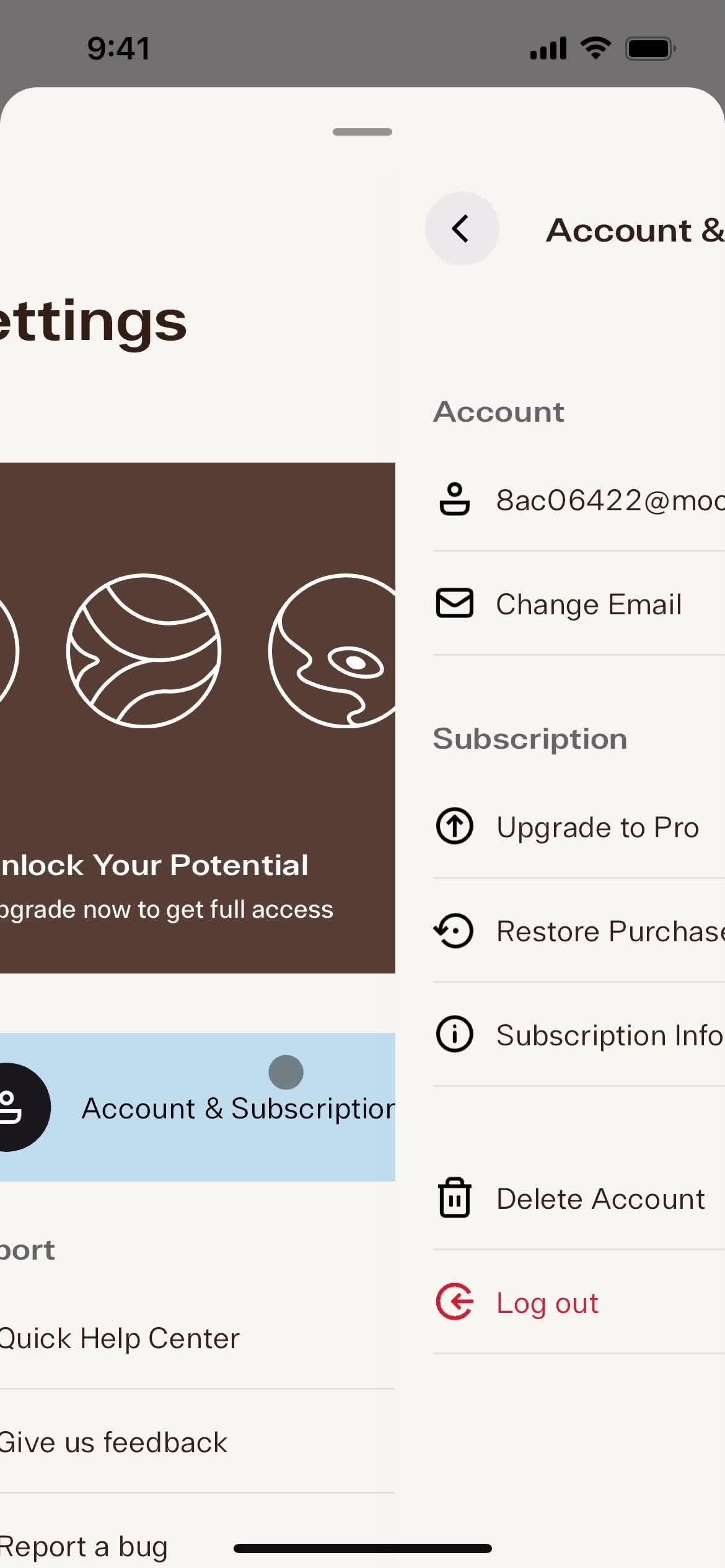
Task: Open Change Email option
Action: (589, 604)
